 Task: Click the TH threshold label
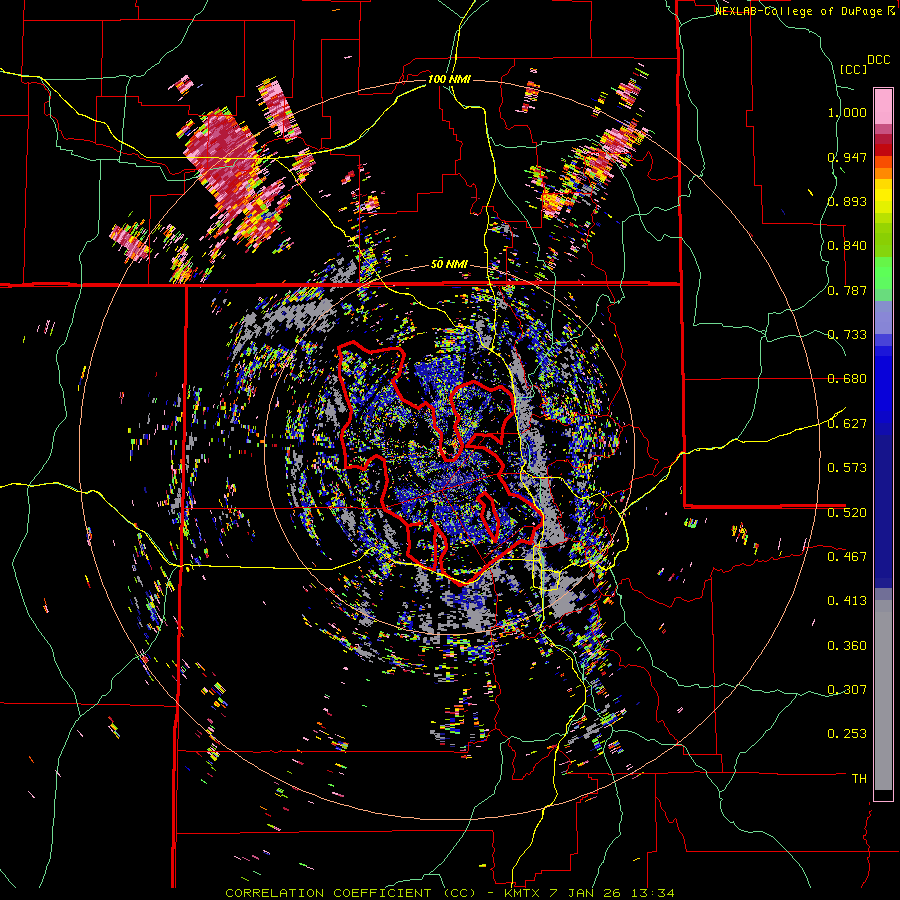point(859,779)
